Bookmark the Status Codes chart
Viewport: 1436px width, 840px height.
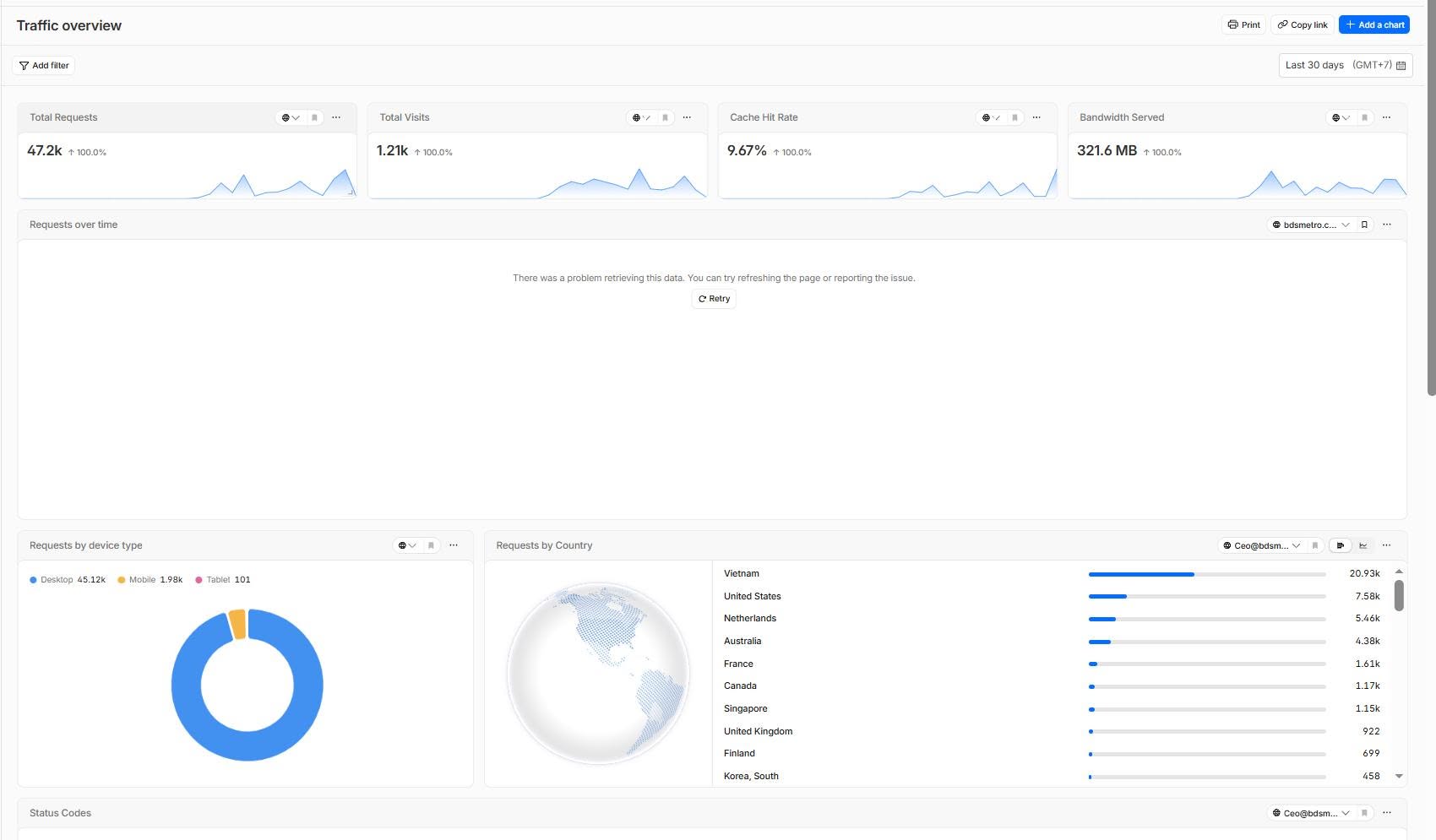click(1364, 813)
